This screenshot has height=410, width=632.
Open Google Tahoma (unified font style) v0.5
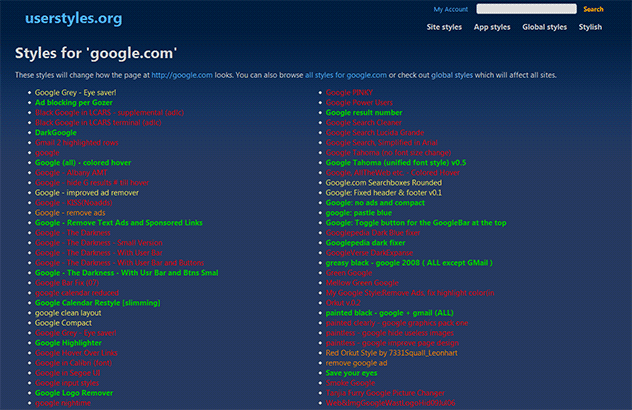pyautogui.click(x=396, y=162)
